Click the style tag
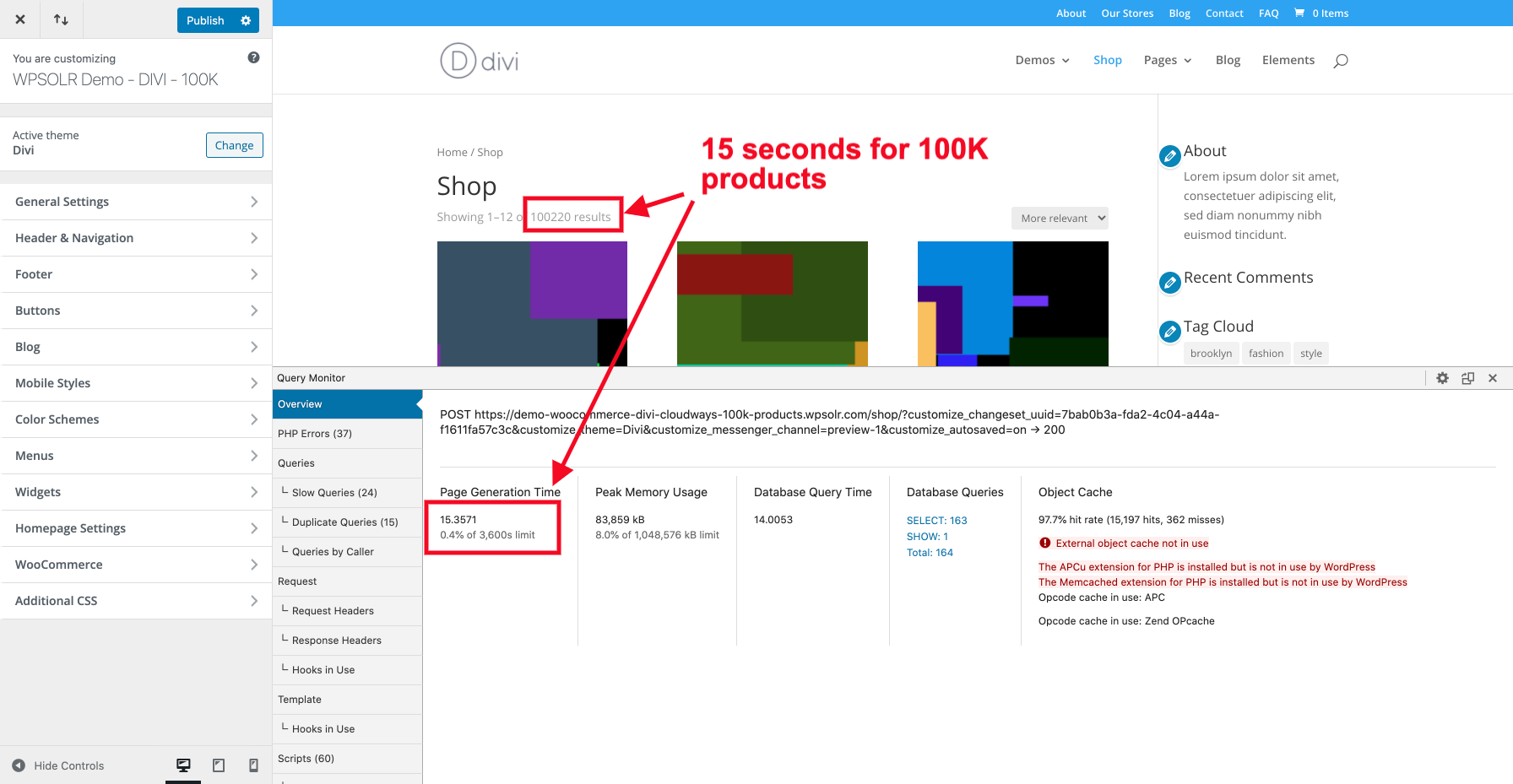 (1310, 354)
